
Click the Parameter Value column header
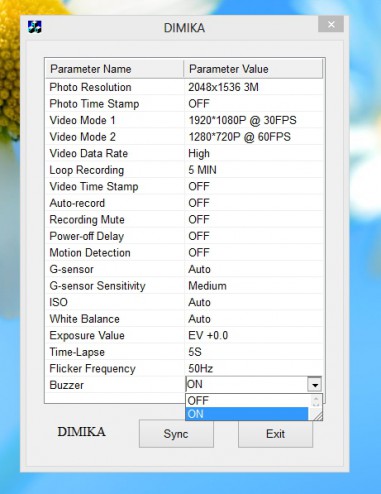pos(253,69)
